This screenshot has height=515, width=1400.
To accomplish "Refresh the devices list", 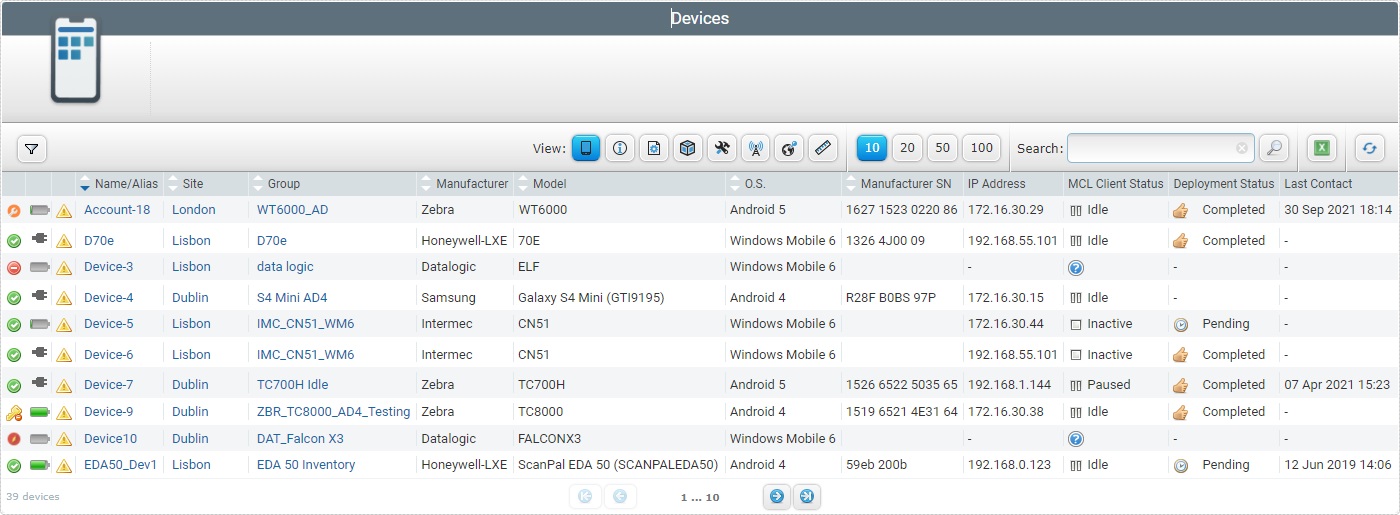I will click(1370, 148).
